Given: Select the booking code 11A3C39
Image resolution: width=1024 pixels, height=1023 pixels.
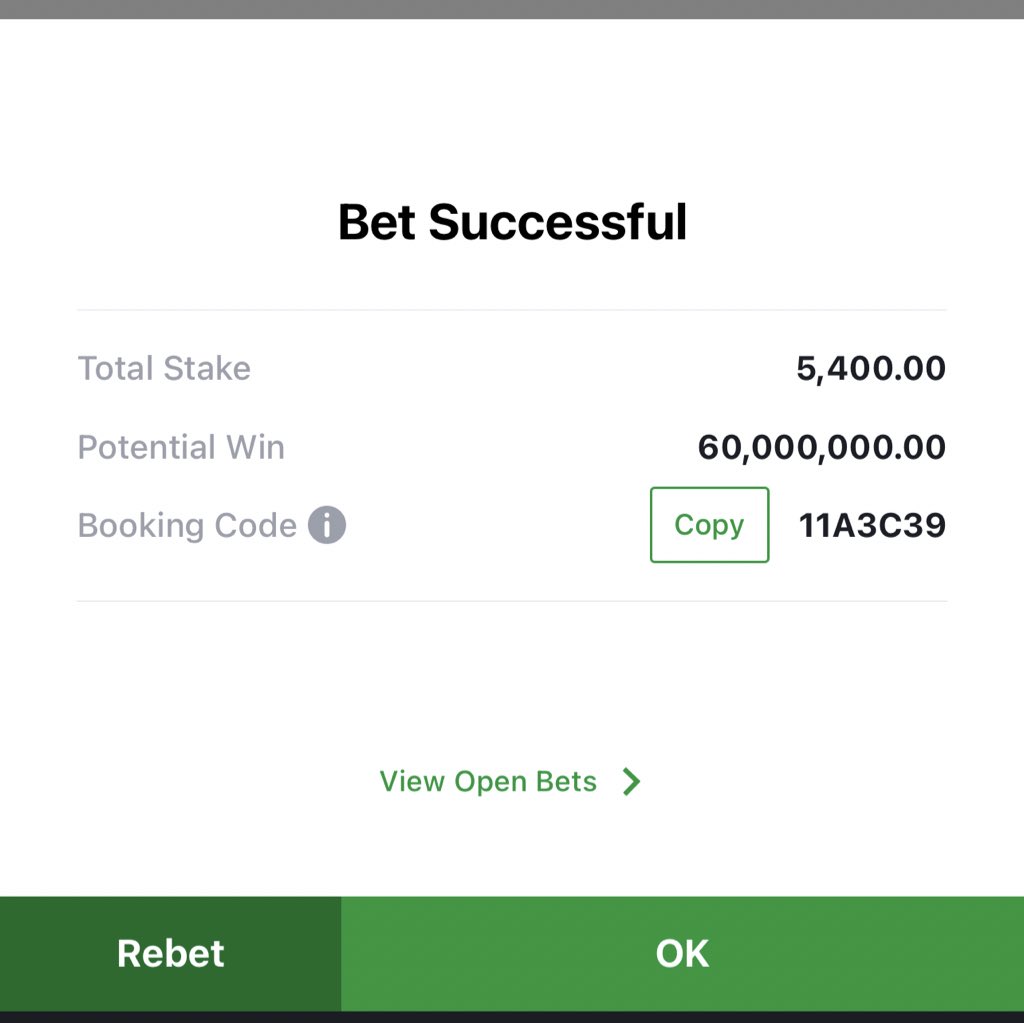Looking at the screenshot, I should (x=872, y=525).
